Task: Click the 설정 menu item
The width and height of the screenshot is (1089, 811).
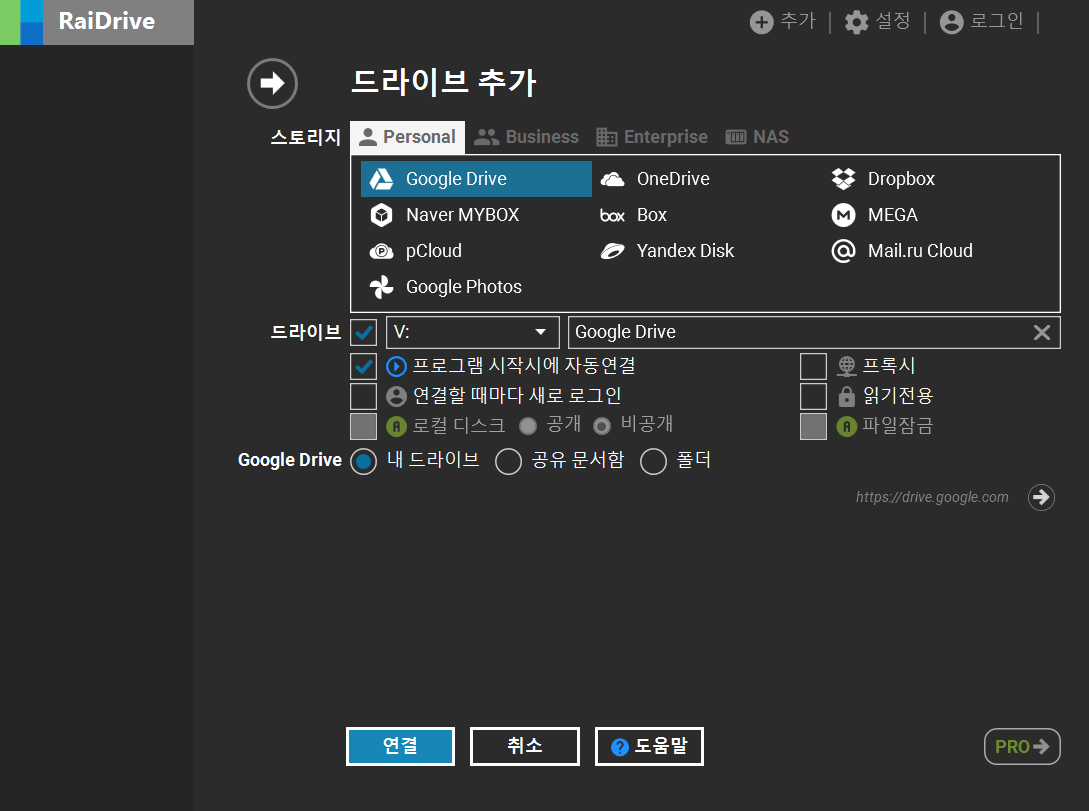Action: click(893, 21)
